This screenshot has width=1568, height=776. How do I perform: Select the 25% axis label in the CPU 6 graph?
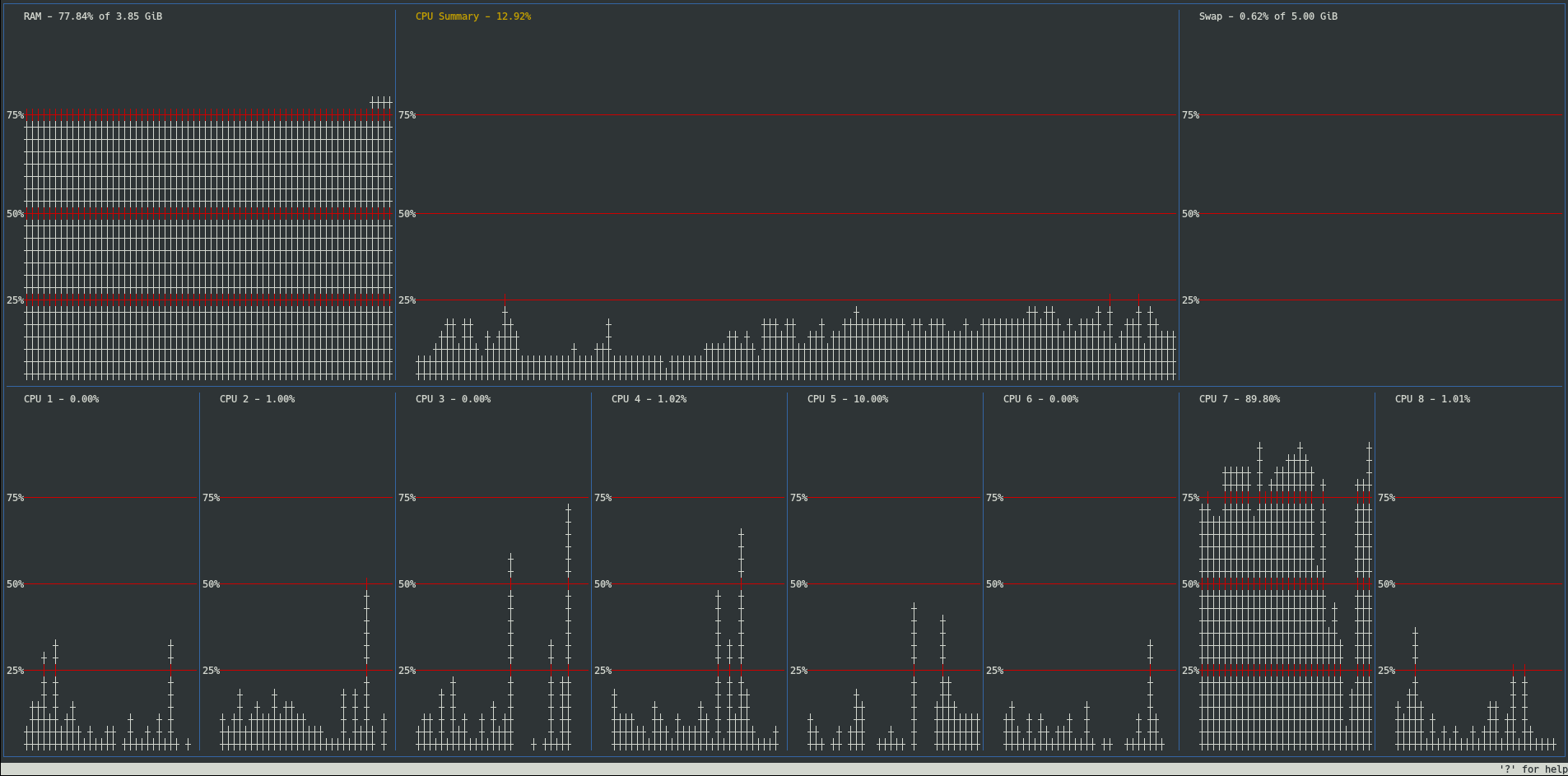pos(995,671)
